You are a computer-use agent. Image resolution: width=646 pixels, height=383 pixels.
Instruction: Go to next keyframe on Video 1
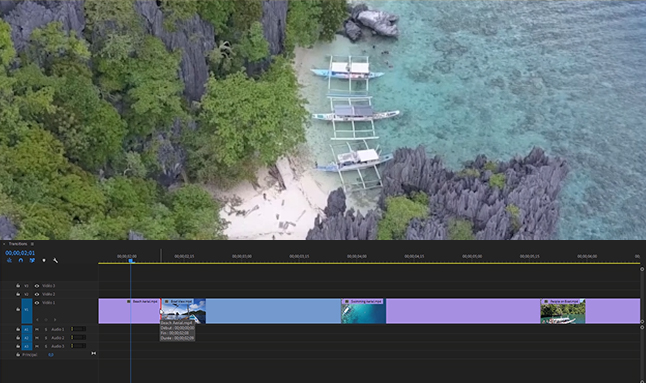[55, 320]
